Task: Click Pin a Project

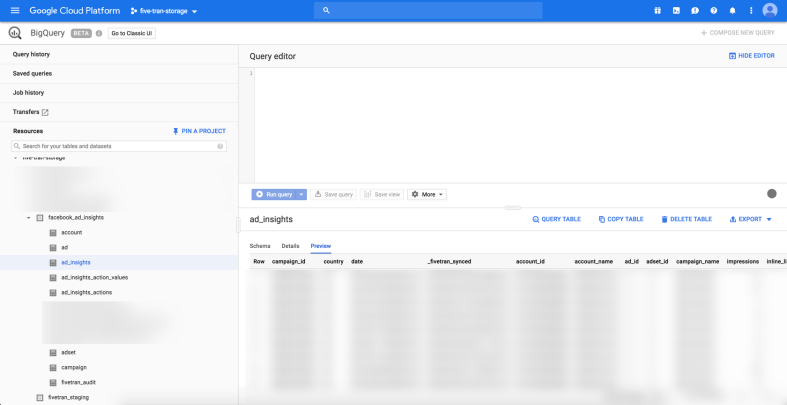Action: 199,131
